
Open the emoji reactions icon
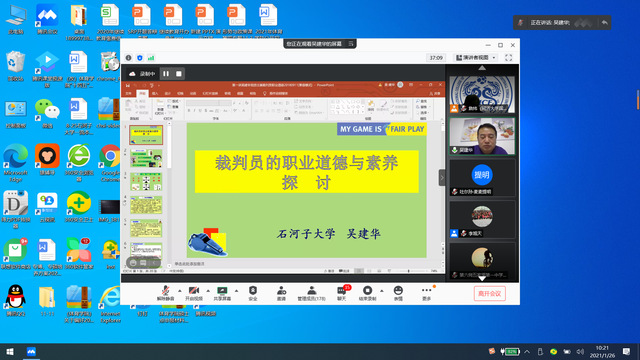pyautogui.click(x=398, y=293)
